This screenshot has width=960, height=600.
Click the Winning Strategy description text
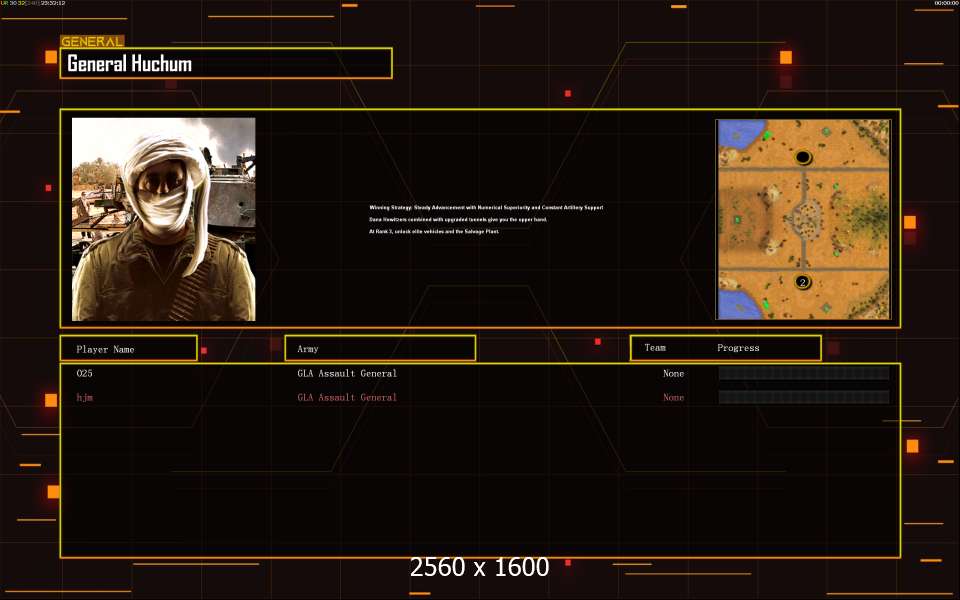click(486, 207)
